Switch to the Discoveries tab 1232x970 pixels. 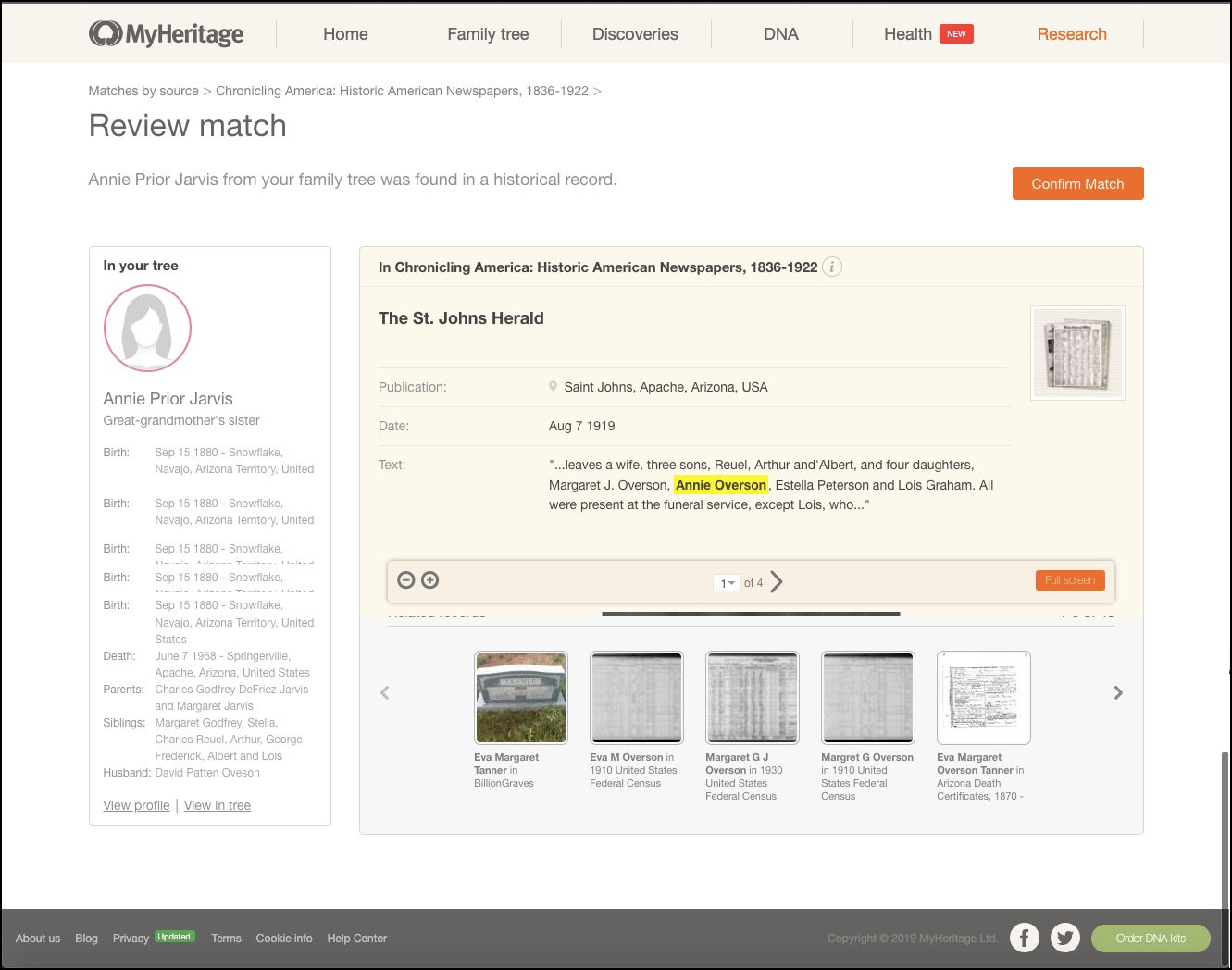(635, 33)
